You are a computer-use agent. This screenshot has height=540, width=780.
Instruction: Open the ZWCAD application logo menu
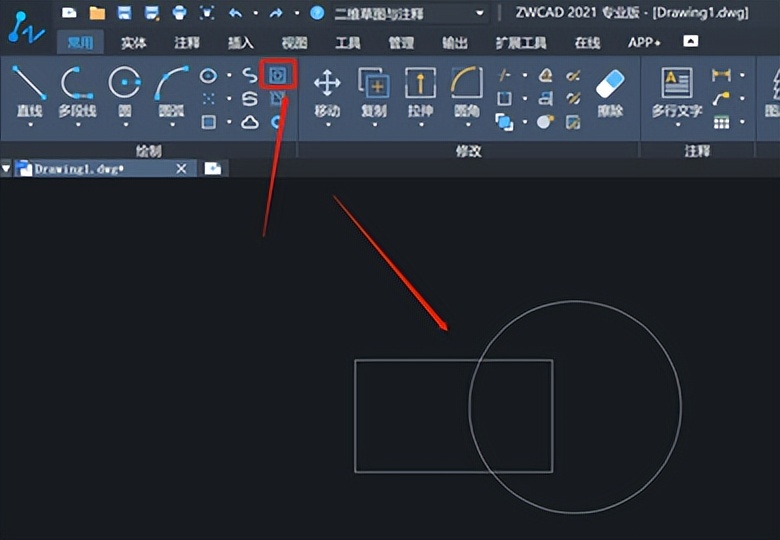coord(26,28)
